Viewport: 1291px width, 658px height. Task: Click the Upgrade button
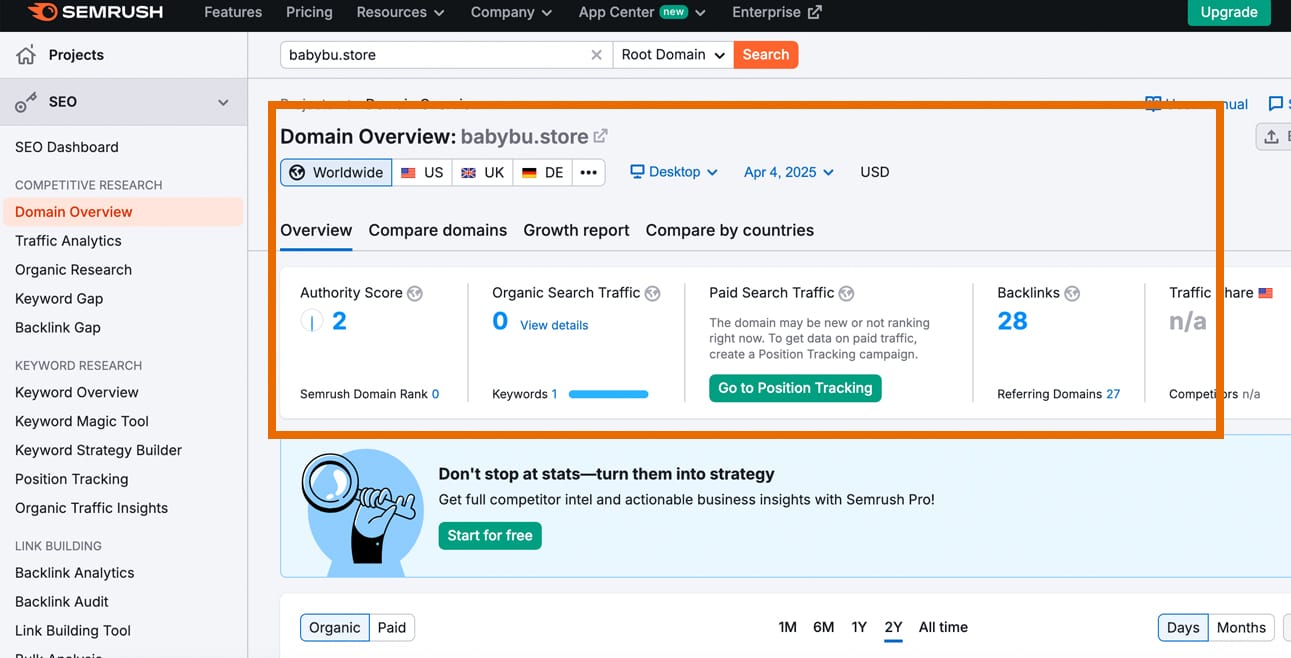tap(1229, 12)
